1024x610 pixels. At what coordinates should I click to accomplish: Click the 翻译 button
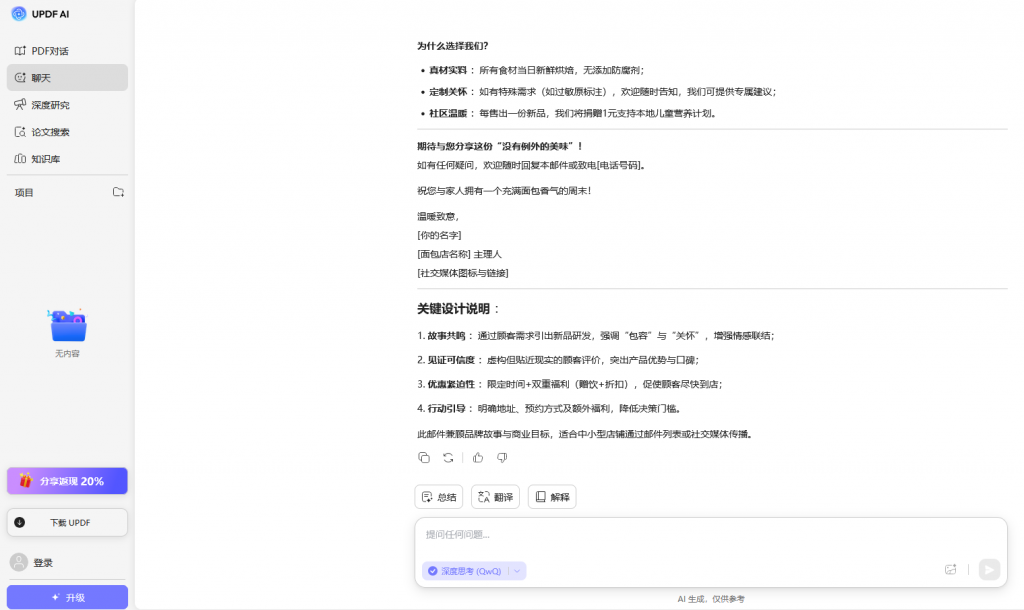pyautogui.click(x=495, y=497)
